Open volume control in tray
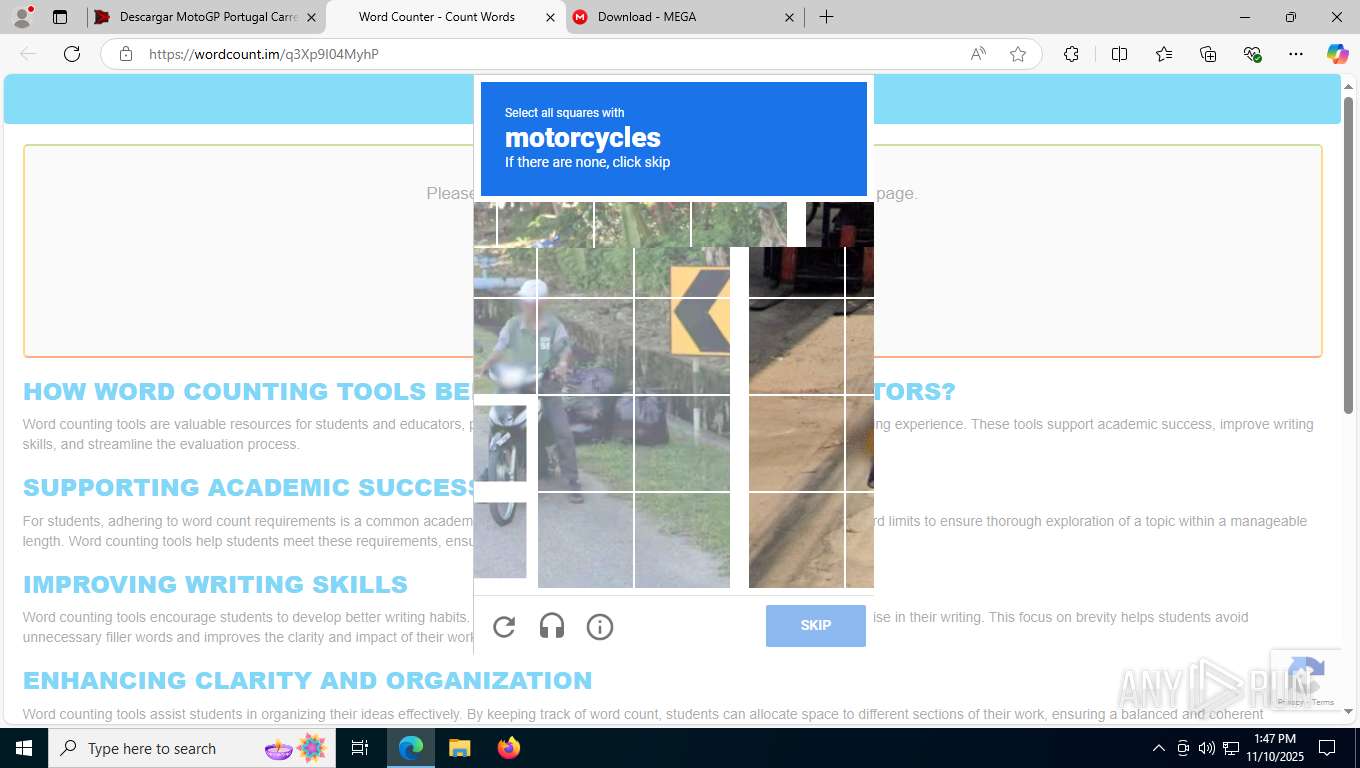Screen dimensions: 1360x768 (1206, 748)
